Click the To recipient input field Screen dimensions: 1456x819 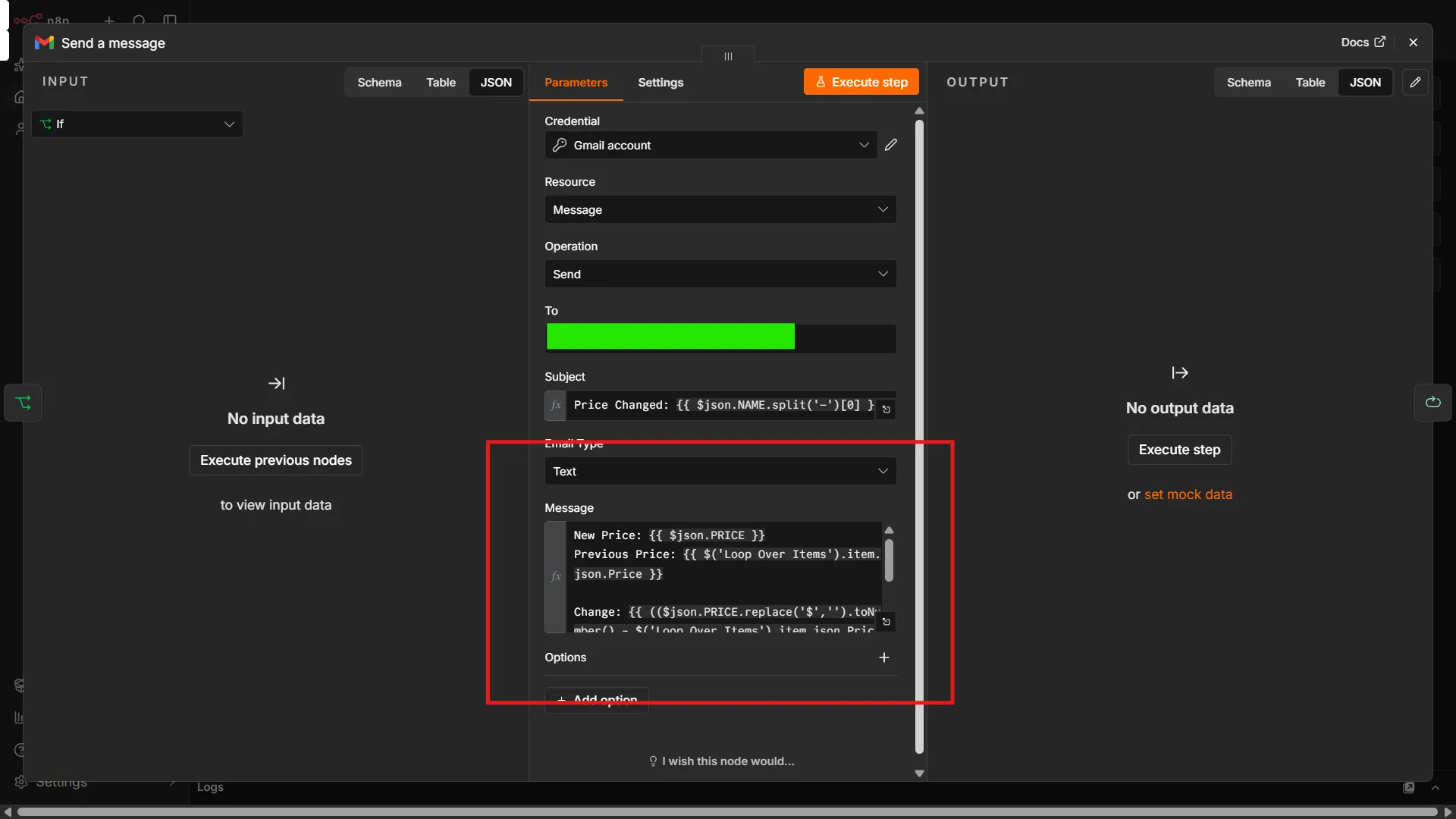pos(720,338)
